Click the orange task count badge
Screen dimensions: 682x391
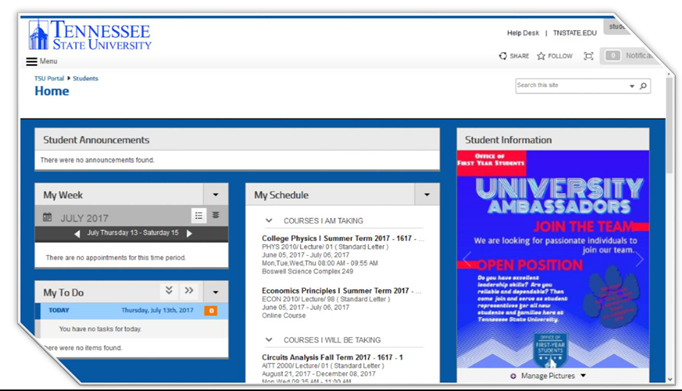pos(211,311)
